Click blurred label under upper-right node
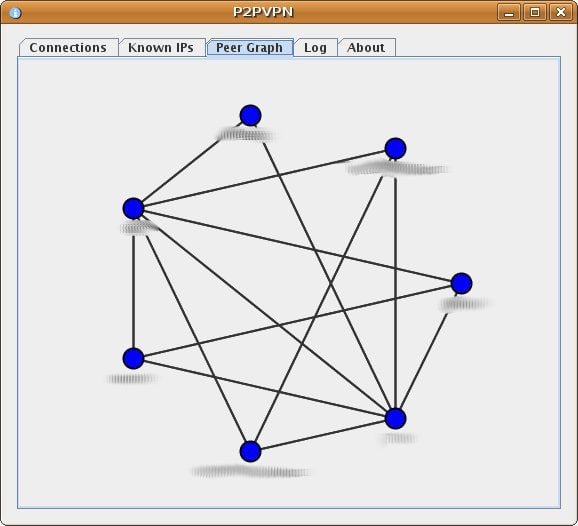Viewport: 578px width, 526px height. 397,168
